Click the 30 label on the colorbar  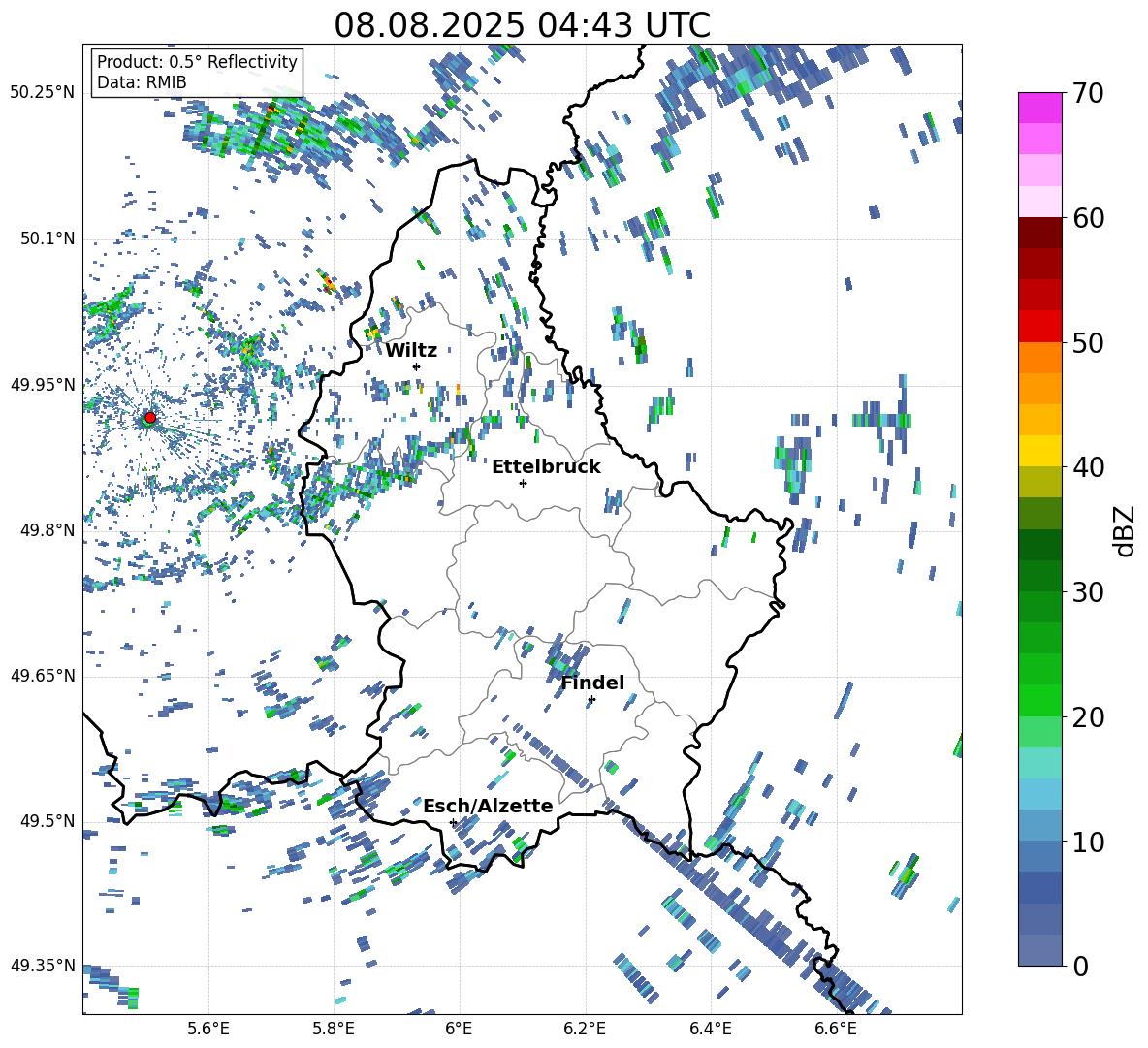(1087, 592)
